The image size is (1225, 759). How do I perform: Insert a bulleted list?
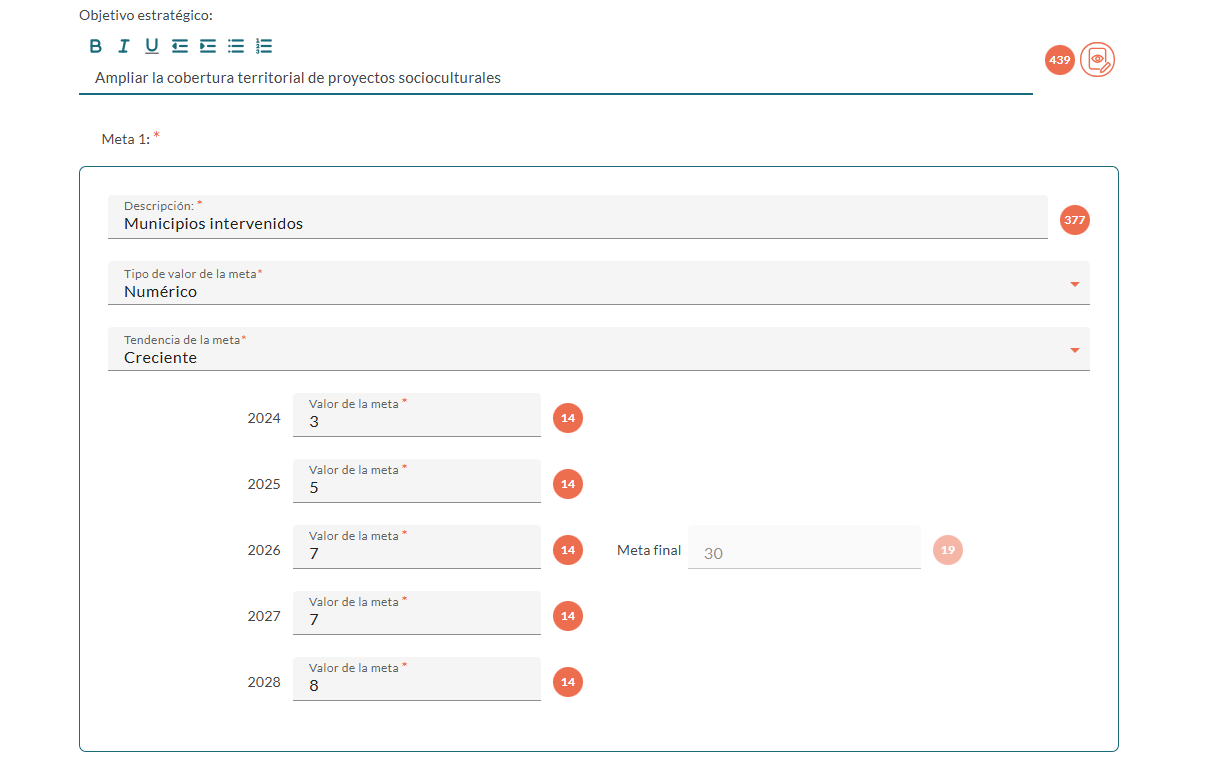pos(236,46)
